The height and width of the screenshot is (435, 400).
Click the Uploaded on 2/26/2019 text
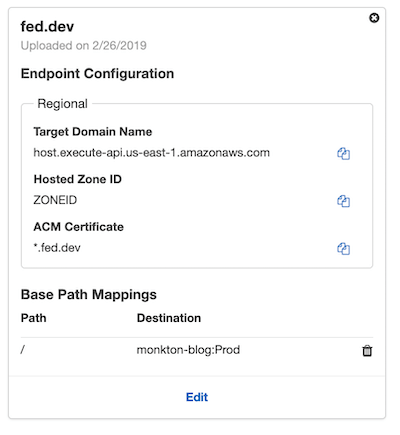84,45
